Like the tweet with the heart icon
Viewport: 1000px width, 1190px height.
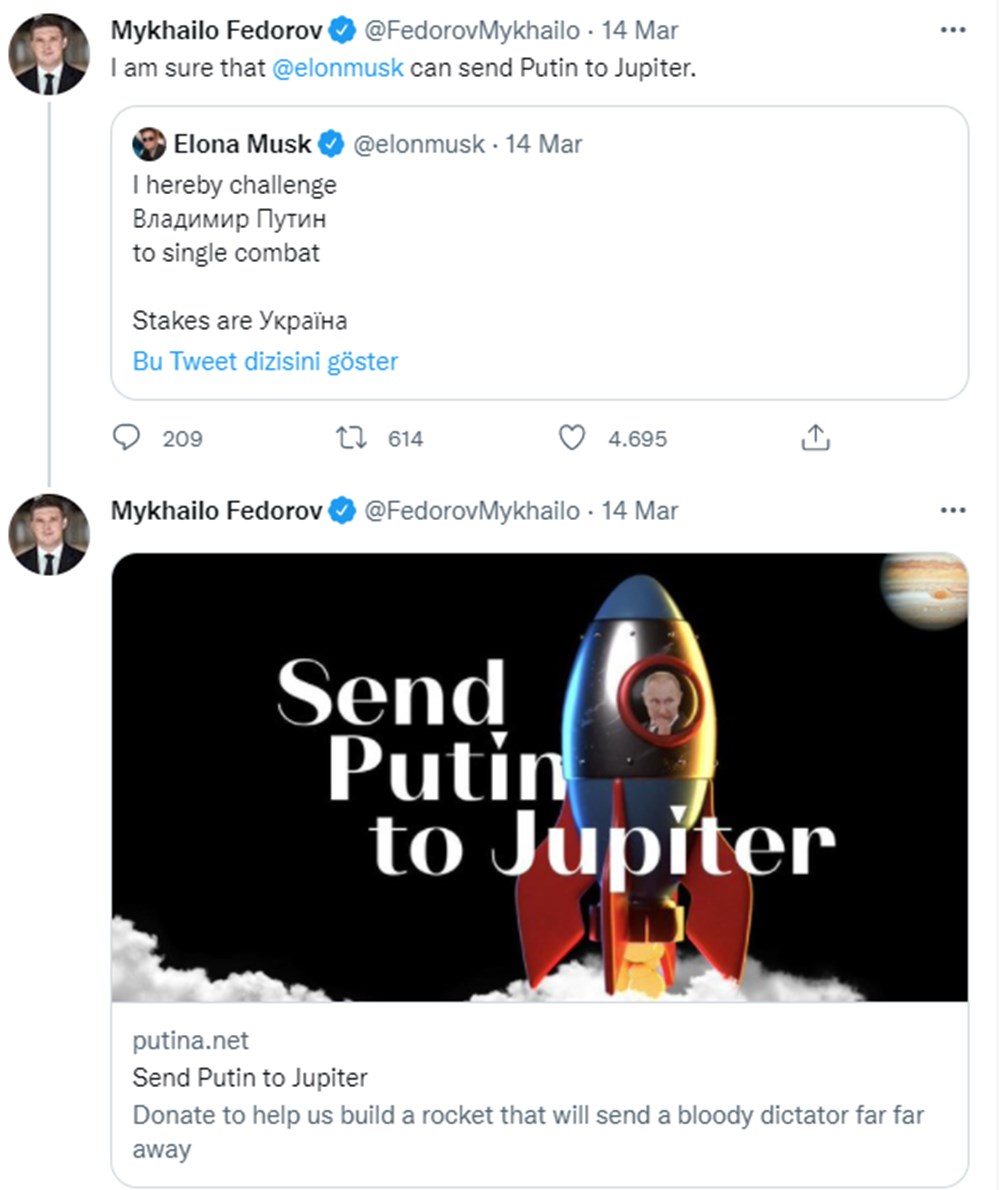coord(571,438)
